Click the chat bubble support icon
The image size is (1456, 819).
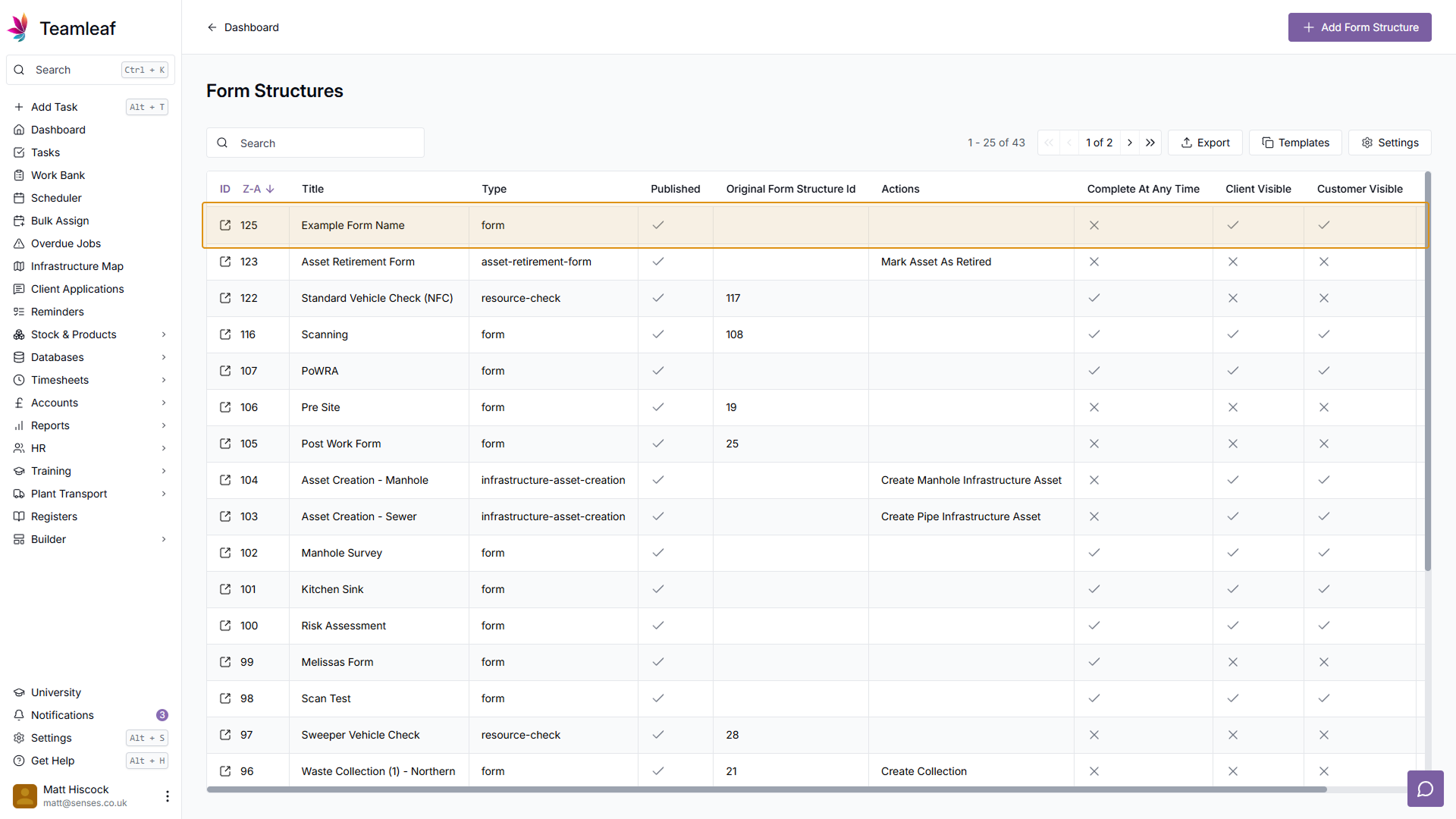pyautogui.click(x=1425, y=789)
